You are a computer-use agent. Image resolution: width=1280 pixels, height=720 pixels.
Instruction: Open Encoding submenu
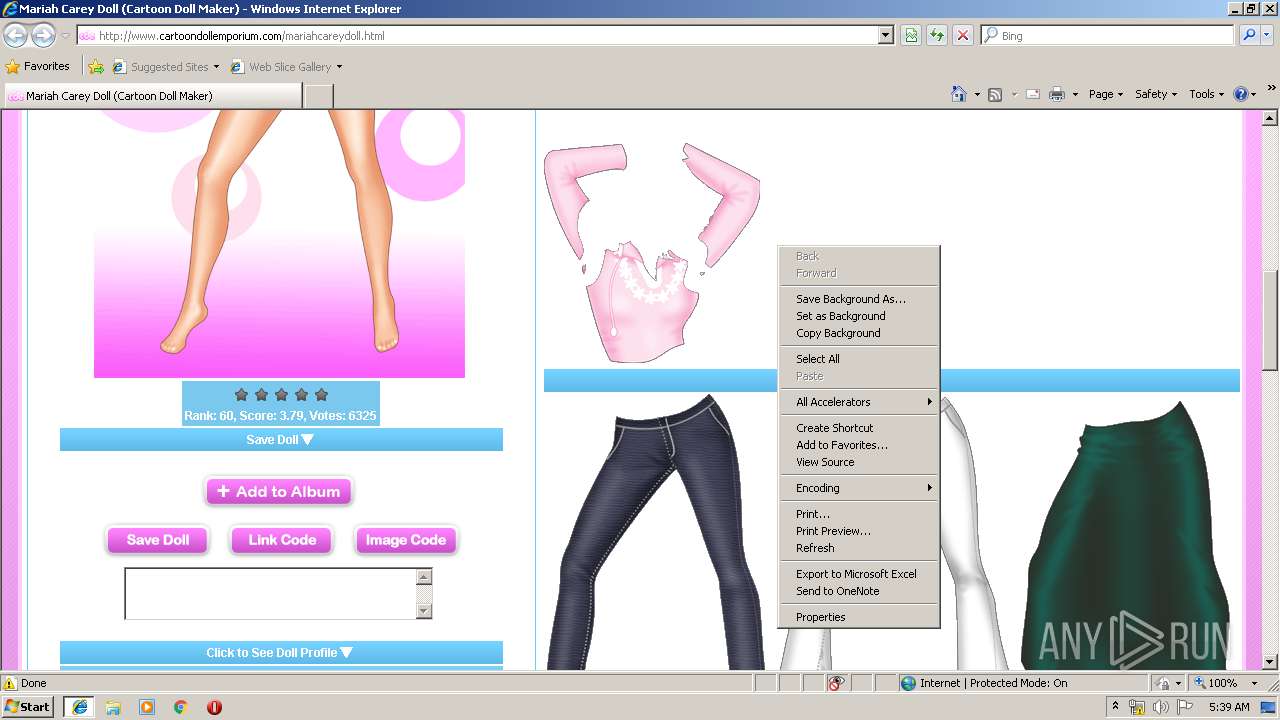[x=859, y=488]
